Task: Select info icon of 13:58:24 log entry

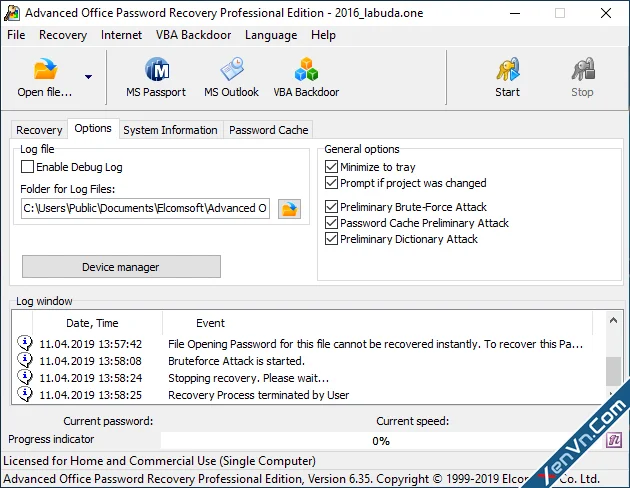Action: click(x=25, y=377)
